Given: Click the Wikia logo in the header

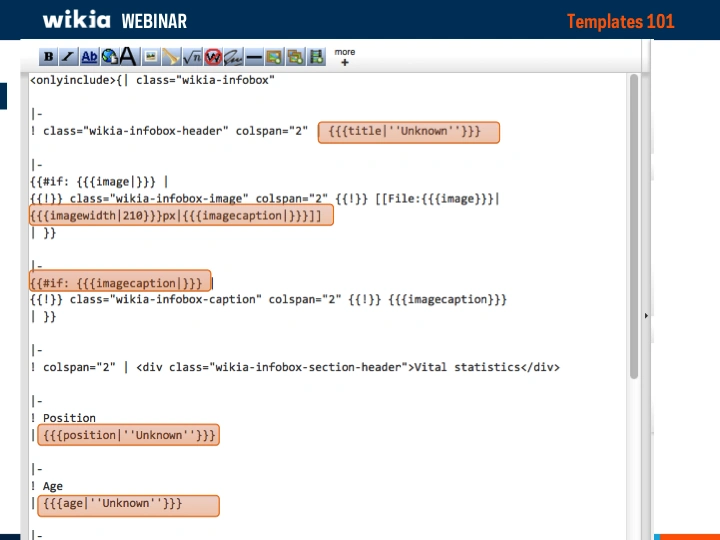Looking at the screenshot, I should (76, 19).
